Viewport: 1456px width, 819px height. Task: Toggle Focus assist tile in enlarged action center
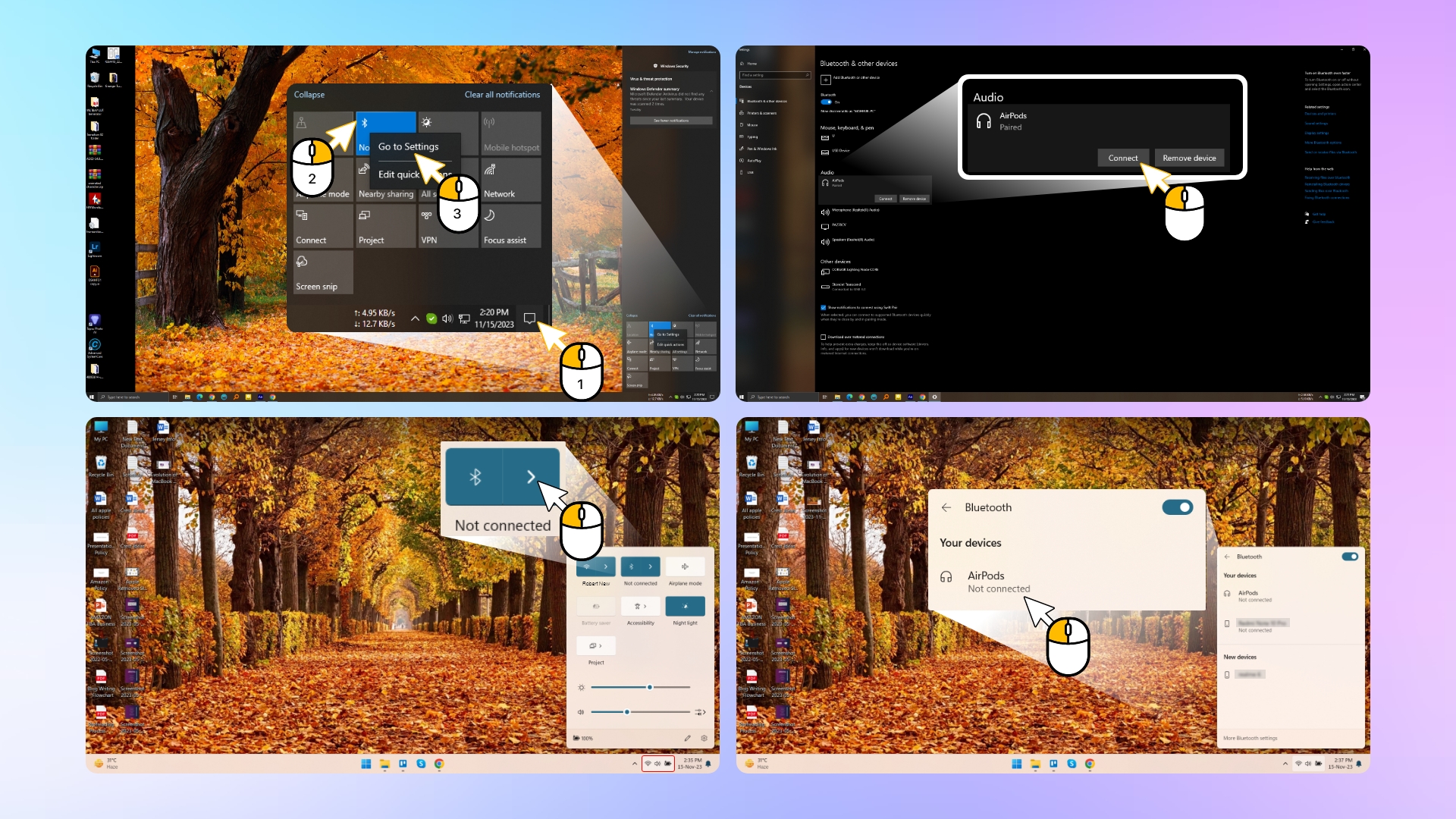511,226
